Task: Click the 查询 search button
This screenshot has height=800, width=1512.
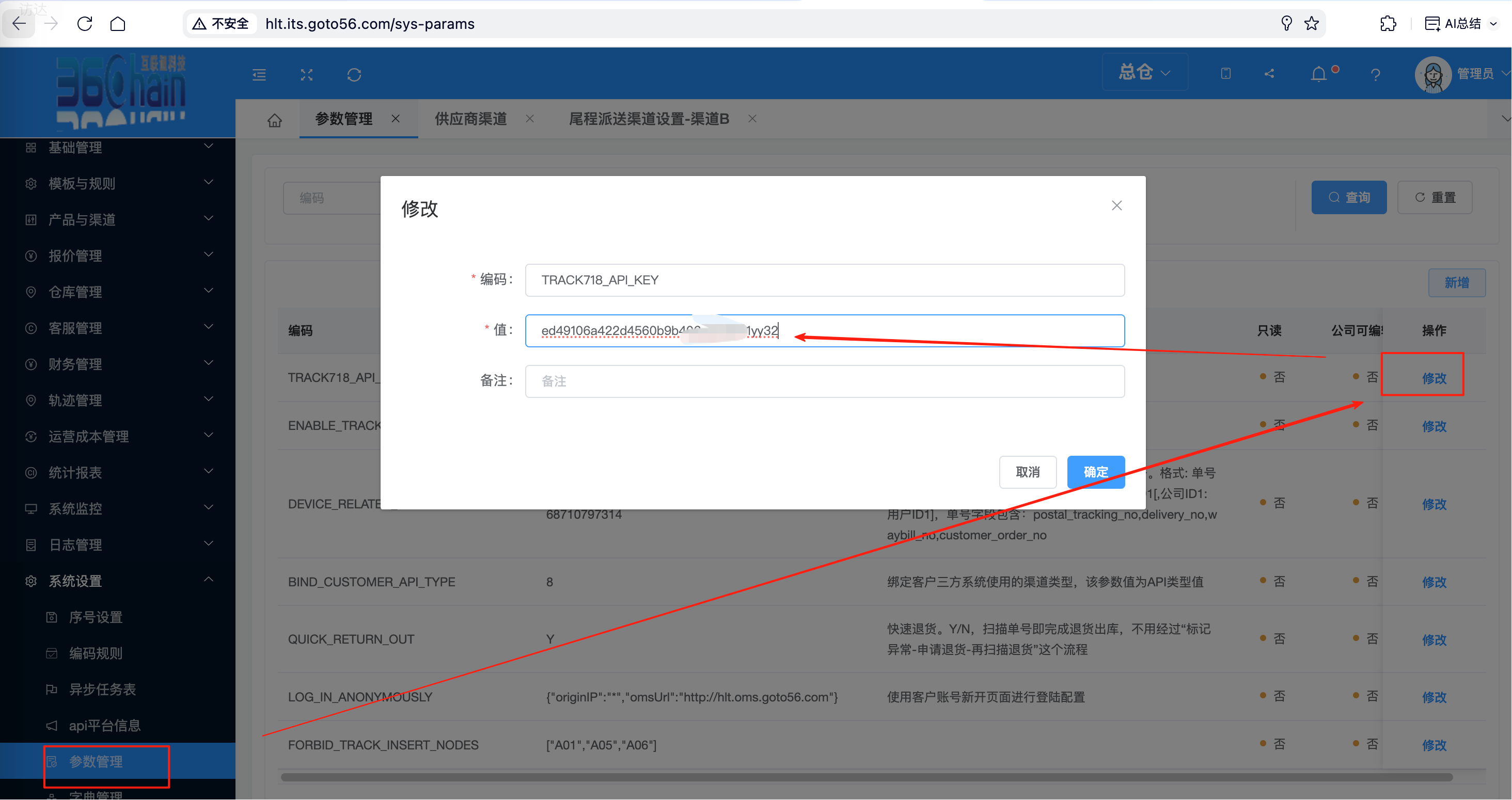Action: (x=1349, y=198)
